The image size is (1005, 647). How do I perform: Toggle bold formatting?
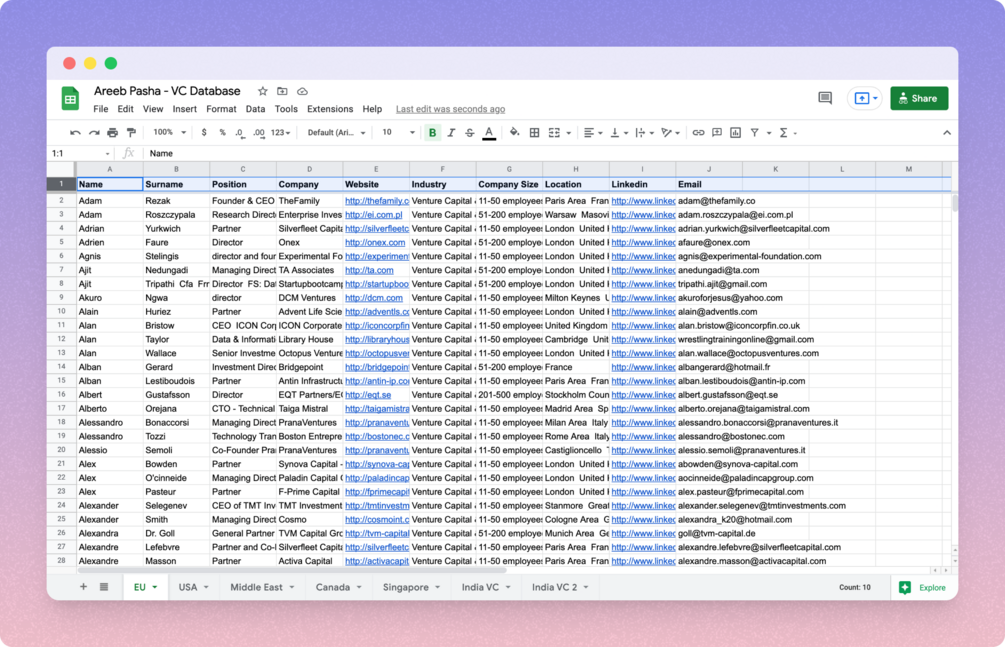pos(433,133)
